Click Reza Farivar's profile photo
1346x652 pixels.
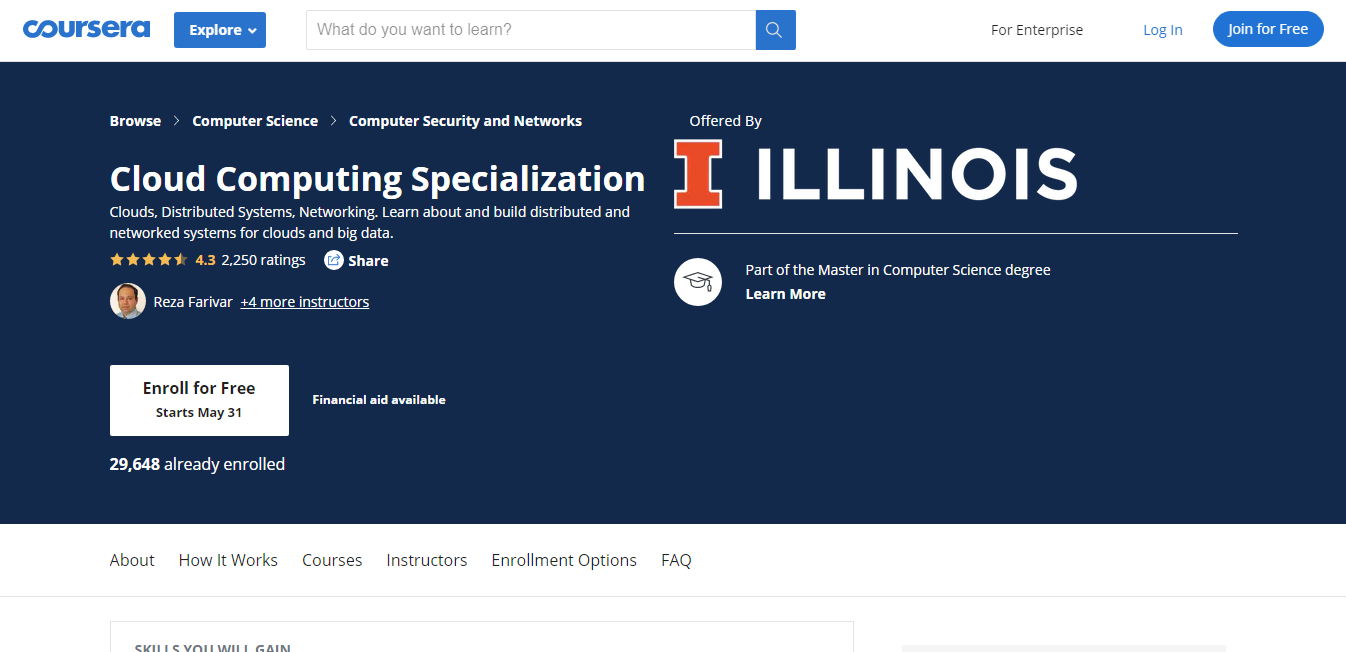[128, 302]
